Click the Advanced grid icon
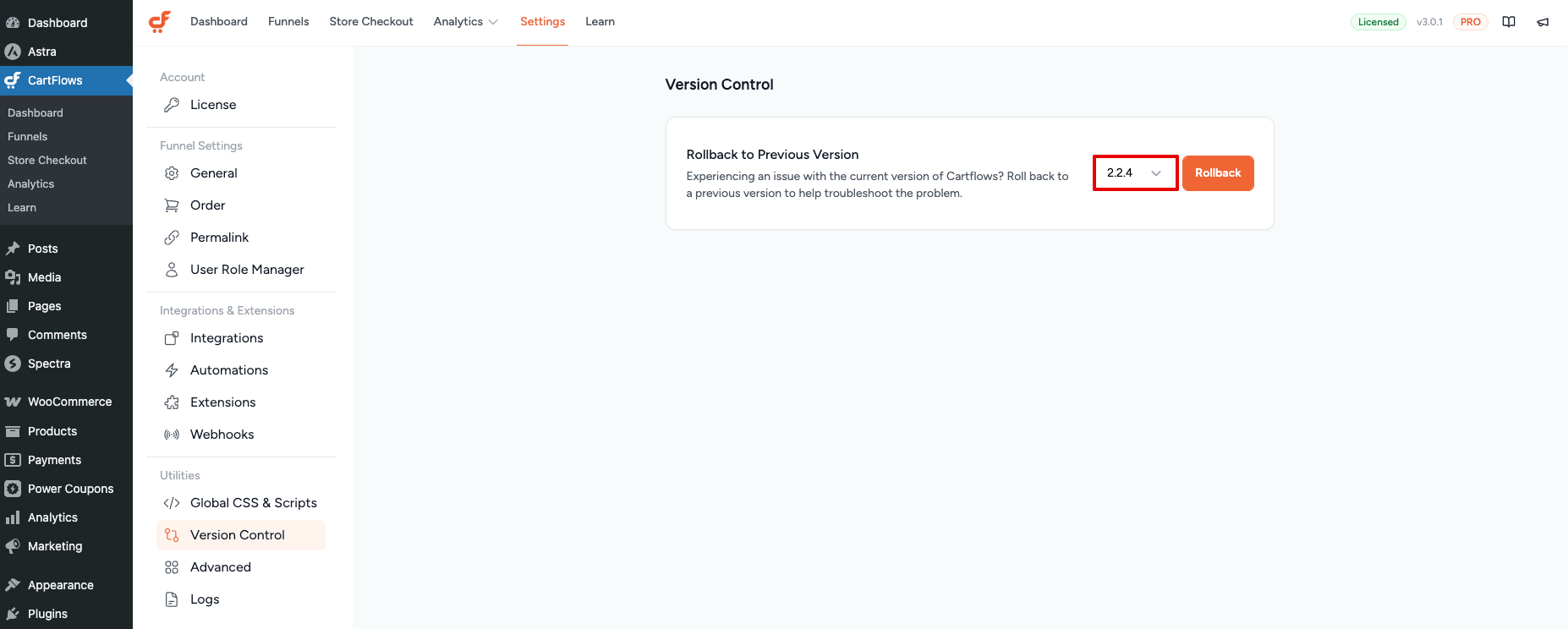Viewport: 1568px width, 629px height. coord(172,567)
